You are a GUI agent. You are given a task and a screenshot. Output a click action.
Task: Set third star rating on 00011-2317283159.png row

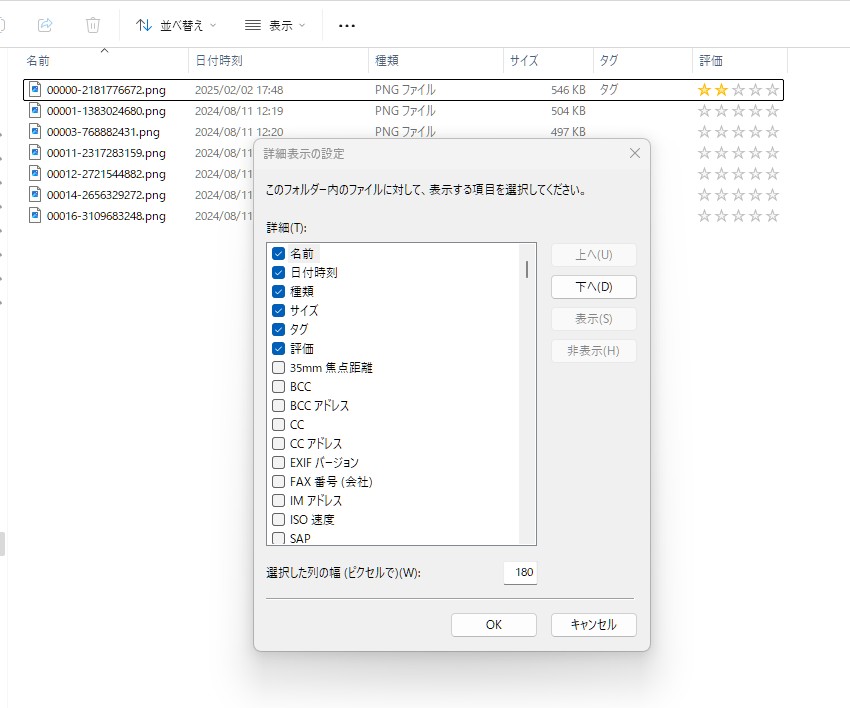[738, 152]
